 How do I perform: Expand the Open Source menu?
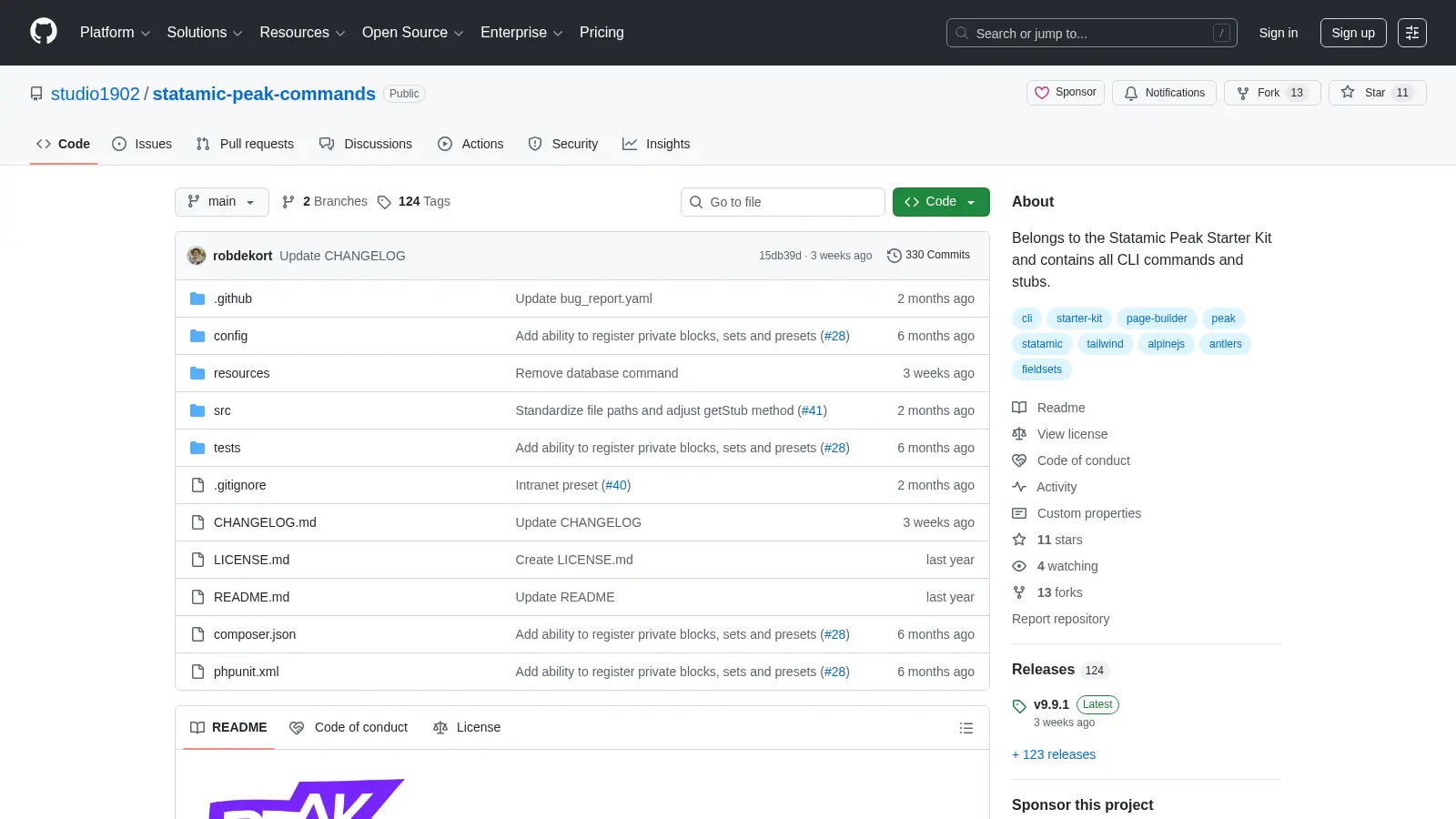(x=412, y=33)
